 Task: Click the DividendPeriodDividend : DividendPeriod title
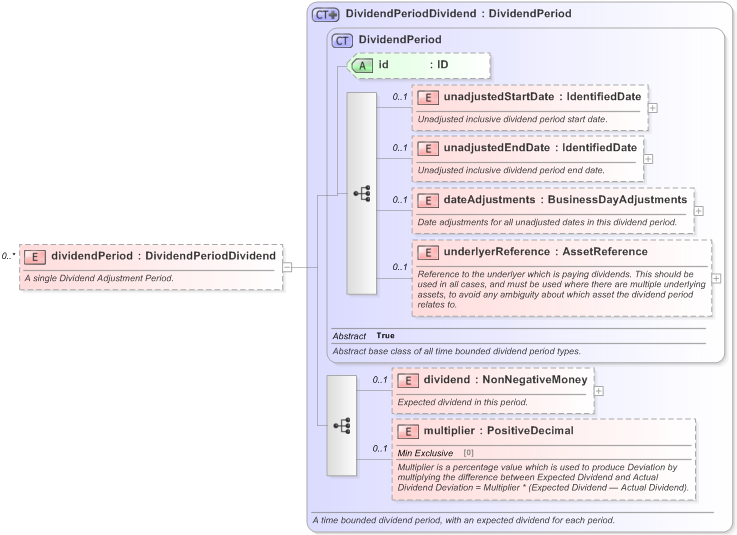[458, 14]
